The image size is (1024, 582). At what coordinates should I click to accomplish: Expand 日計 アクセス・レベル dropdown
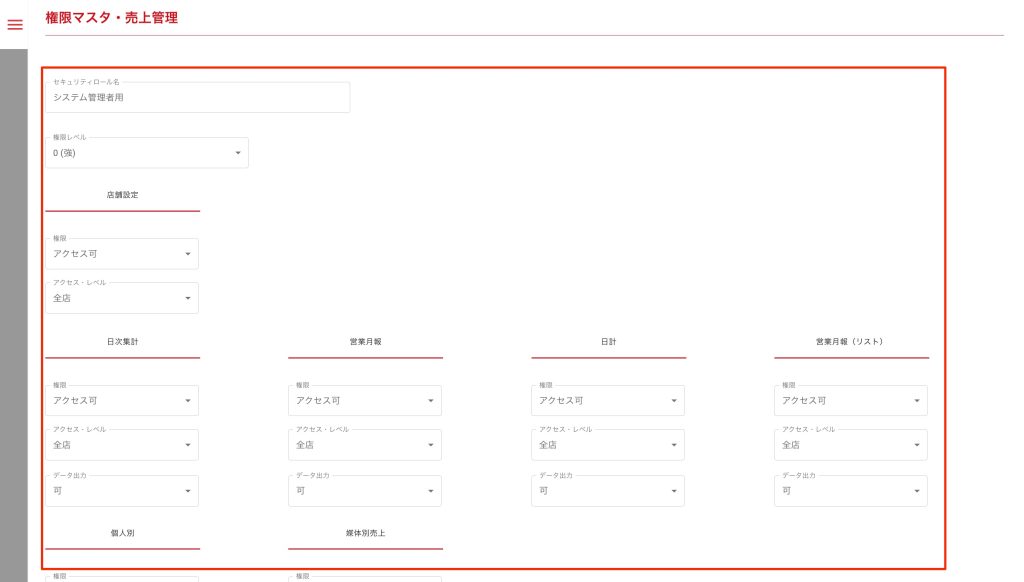tap(608, 445)
